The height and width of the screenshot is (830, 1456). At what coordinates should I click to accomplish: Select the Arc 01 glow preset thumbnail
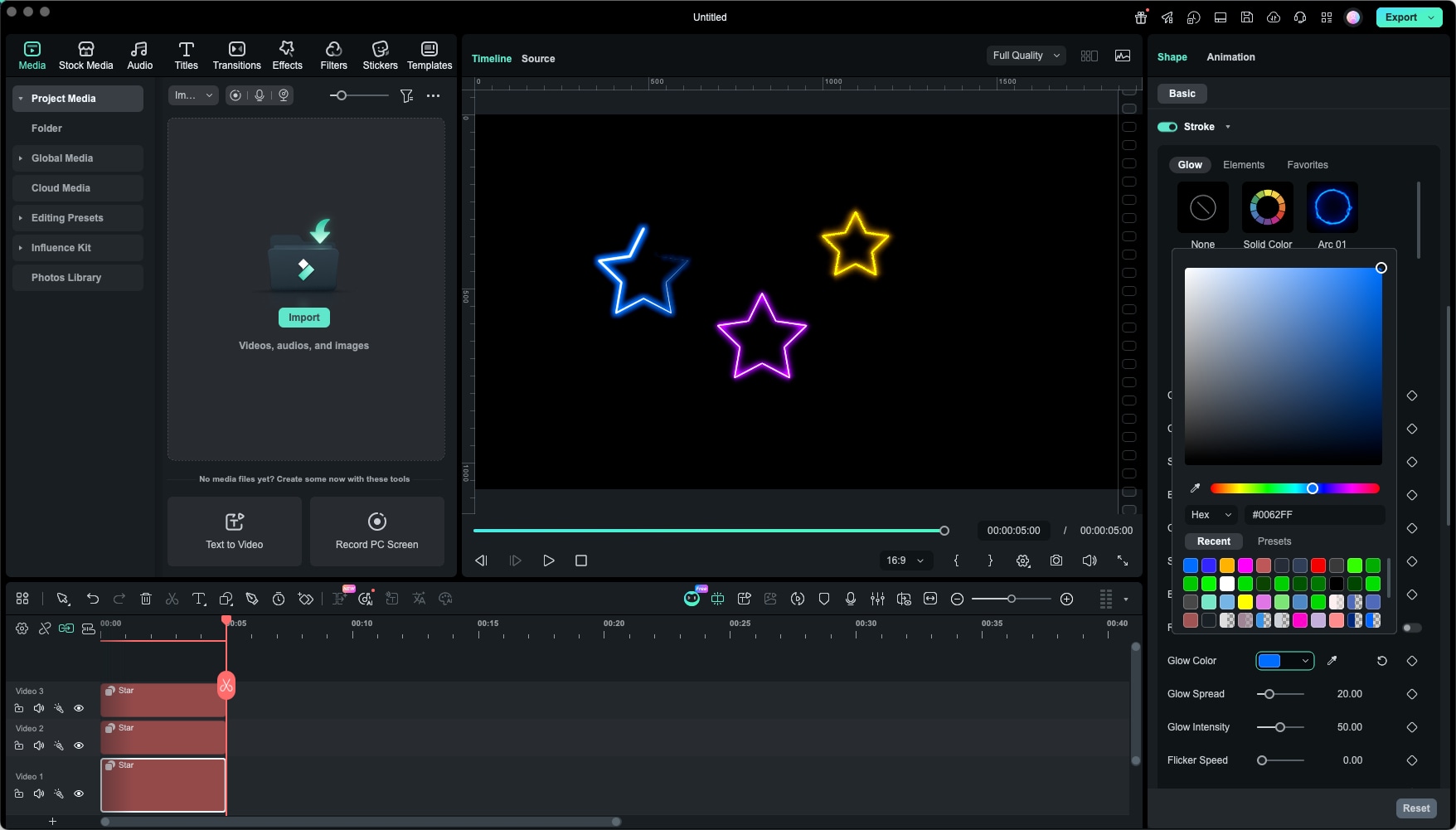tap(1332, 207)
